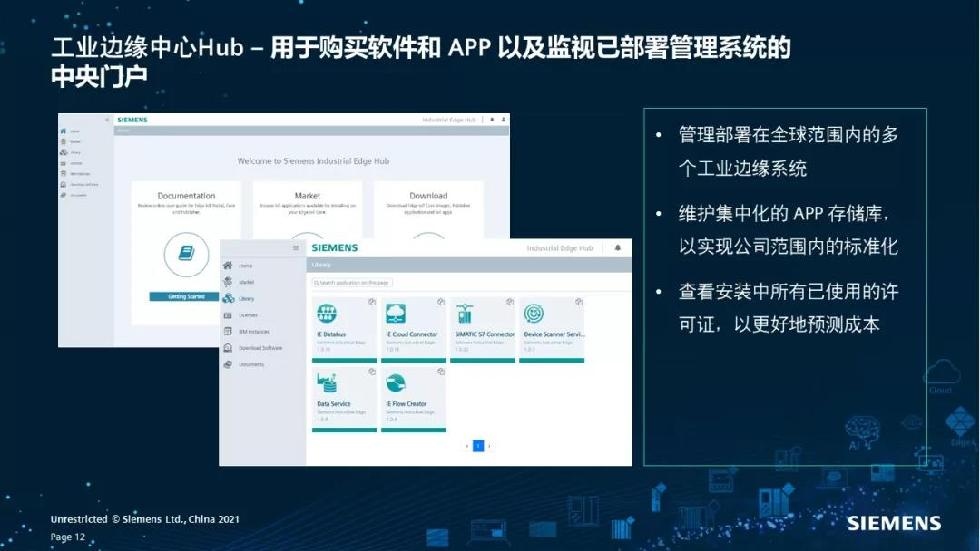Screen dimensions: 980x551
Task: Open the IE Cloud Connector app icon
Action: click(396, 314)
